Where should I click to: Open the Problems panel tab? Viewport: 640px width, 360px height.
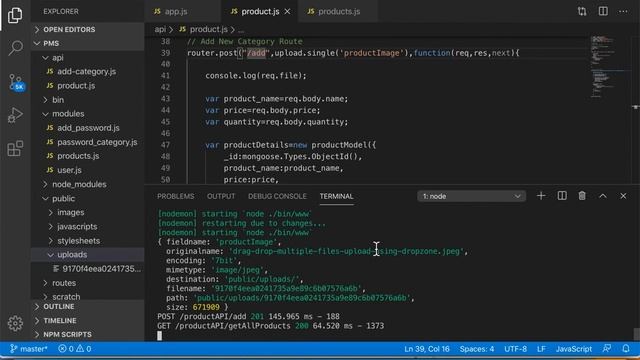[176, 196]
